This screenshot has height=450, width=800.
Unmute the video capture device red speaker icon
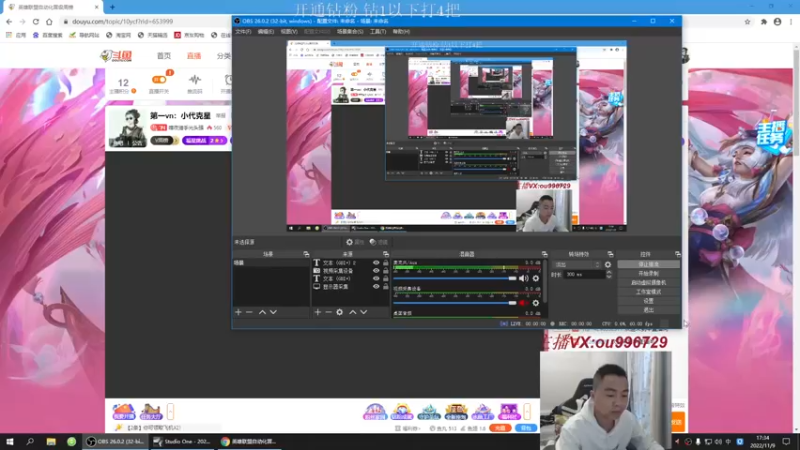pos(523,303)
